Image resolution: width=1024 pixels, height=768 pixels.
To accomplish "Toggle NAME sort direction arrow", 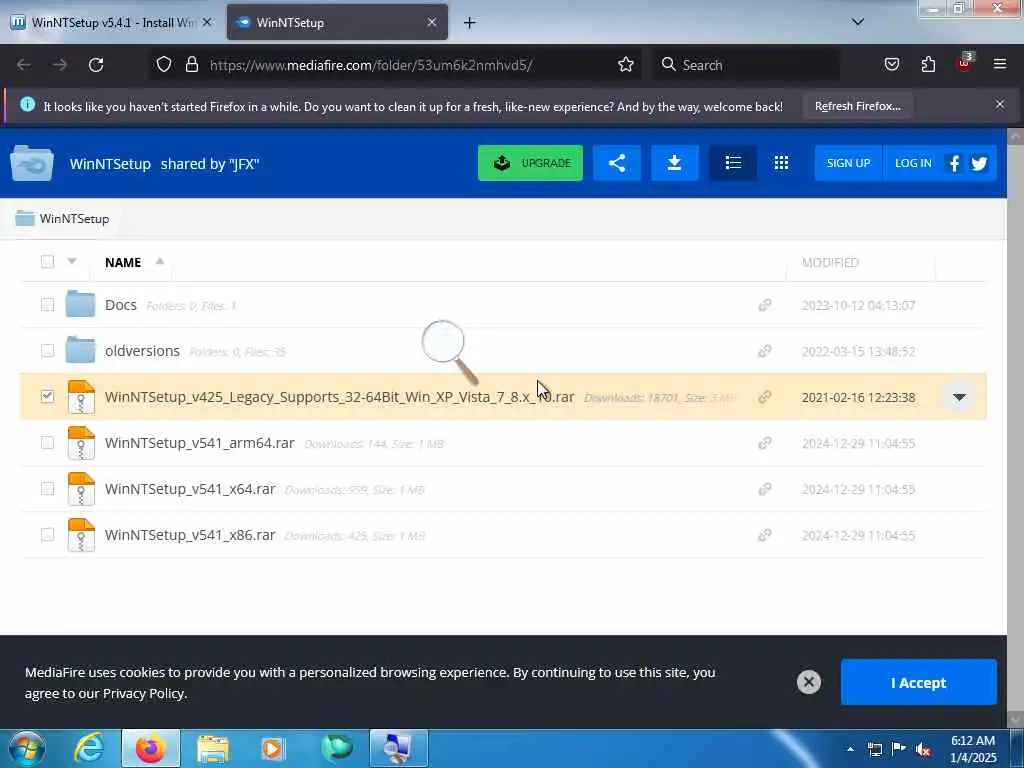I will point(159,261).
